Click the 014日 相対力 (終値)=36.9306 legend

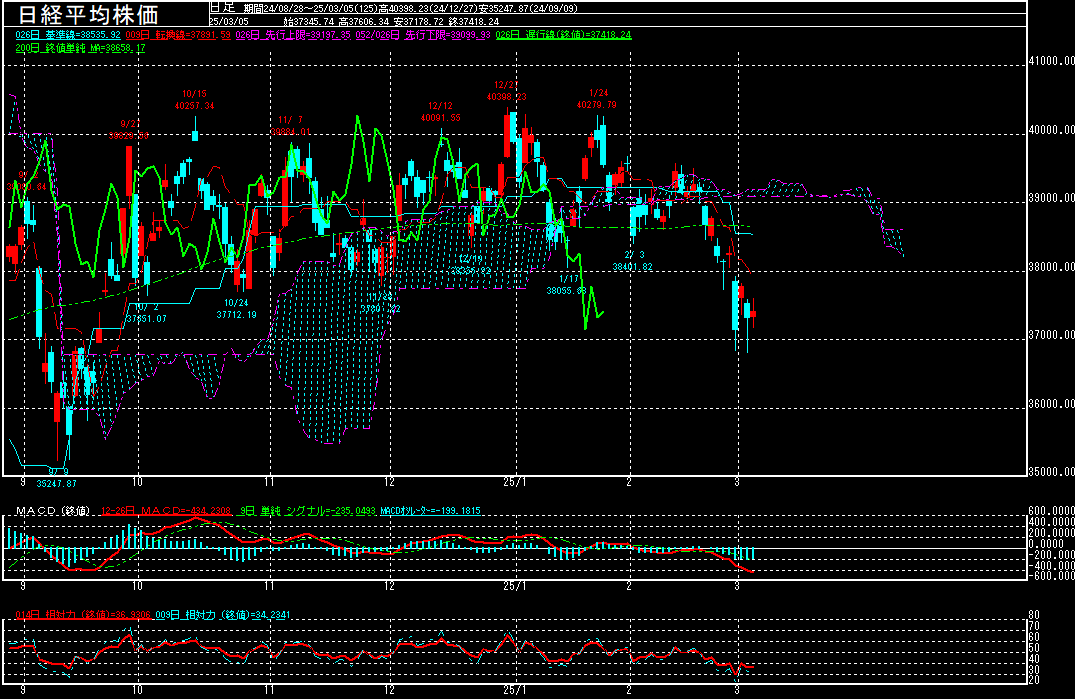[83, 615]
